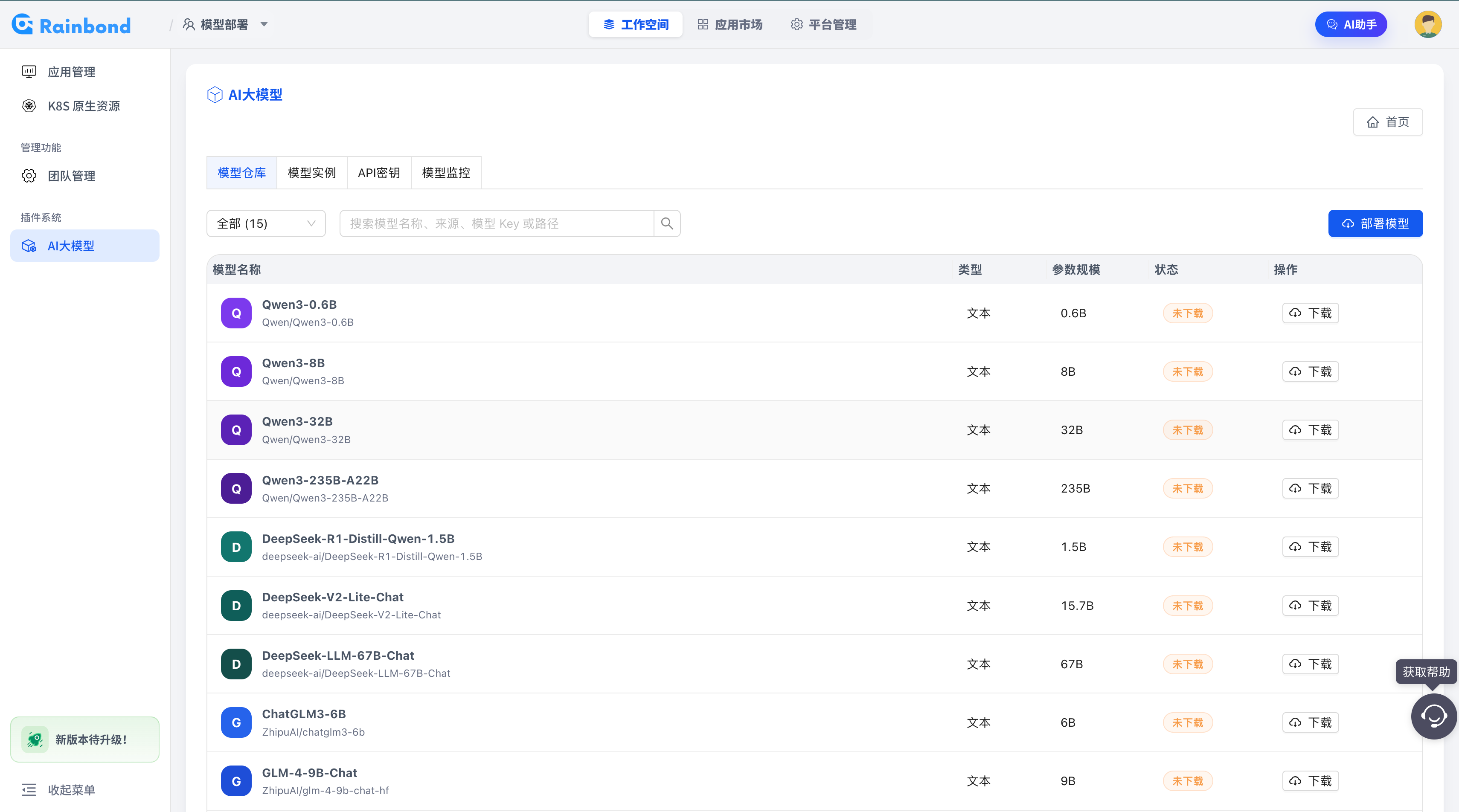1459x812 pixels.
Task: Select the 模型仓库 tab
Action: tap(242, 173)
